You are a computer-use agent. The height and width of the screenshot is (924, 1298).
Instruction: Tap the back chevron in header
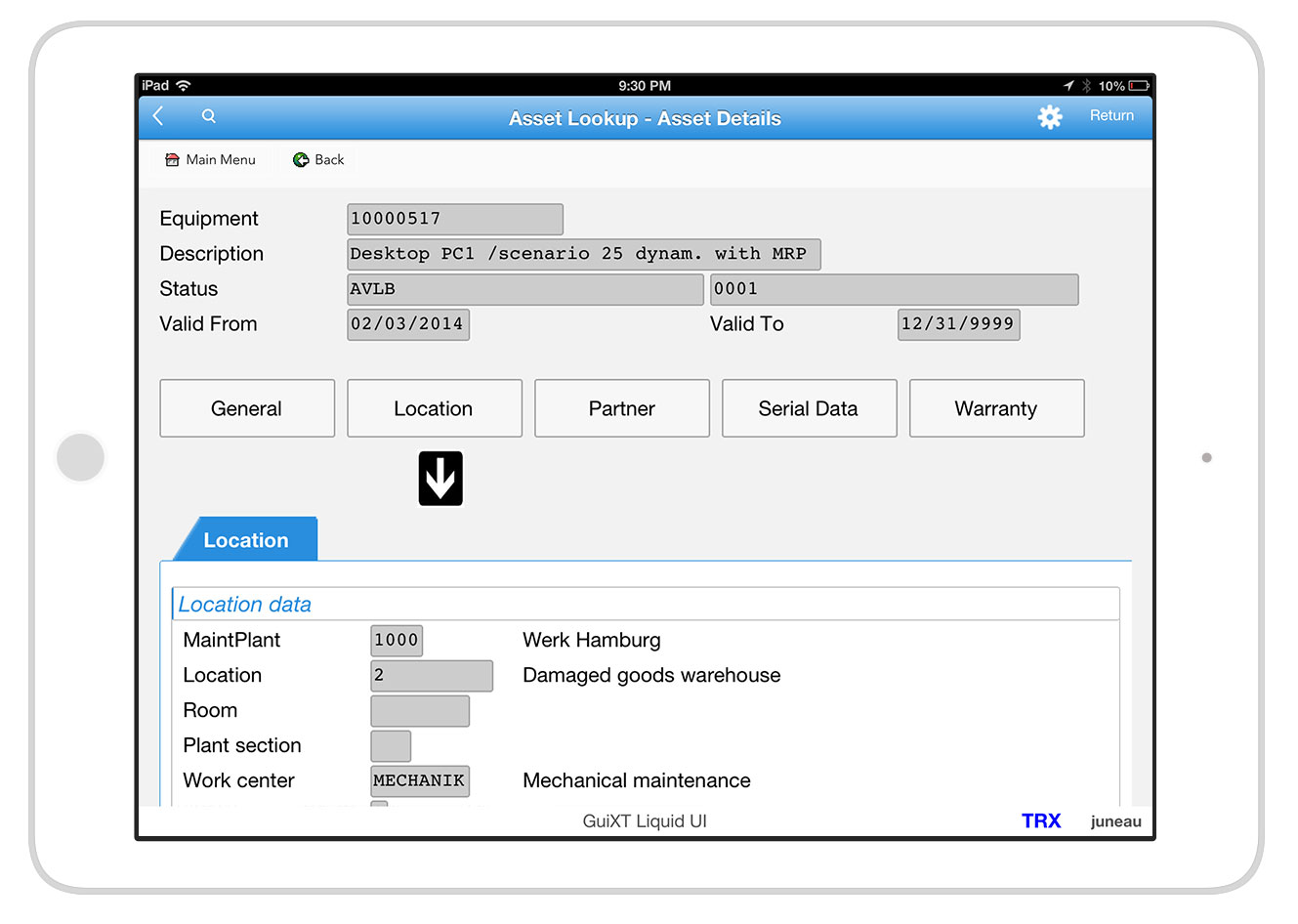[158, 116]
